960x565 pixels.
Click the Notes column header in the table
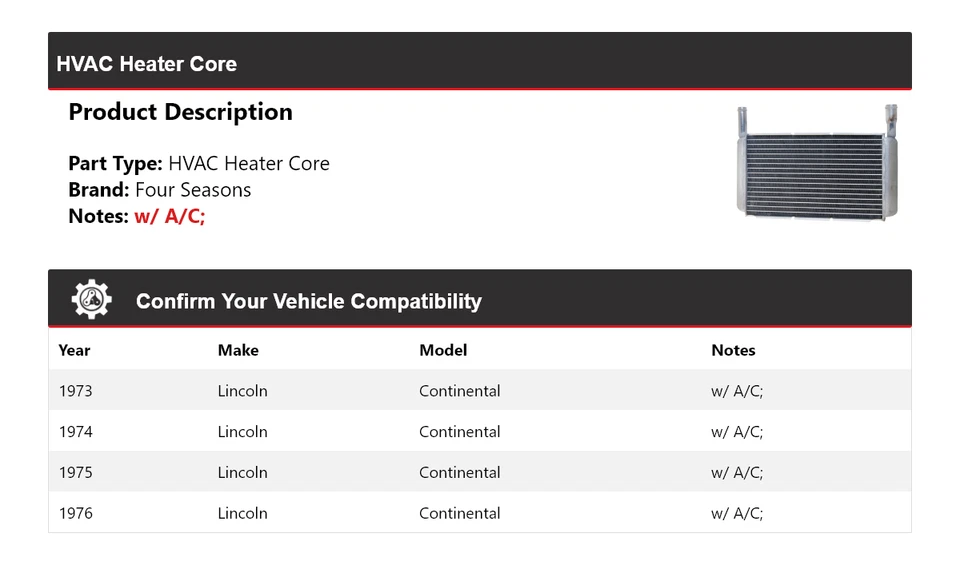click(x=733, y=350)
